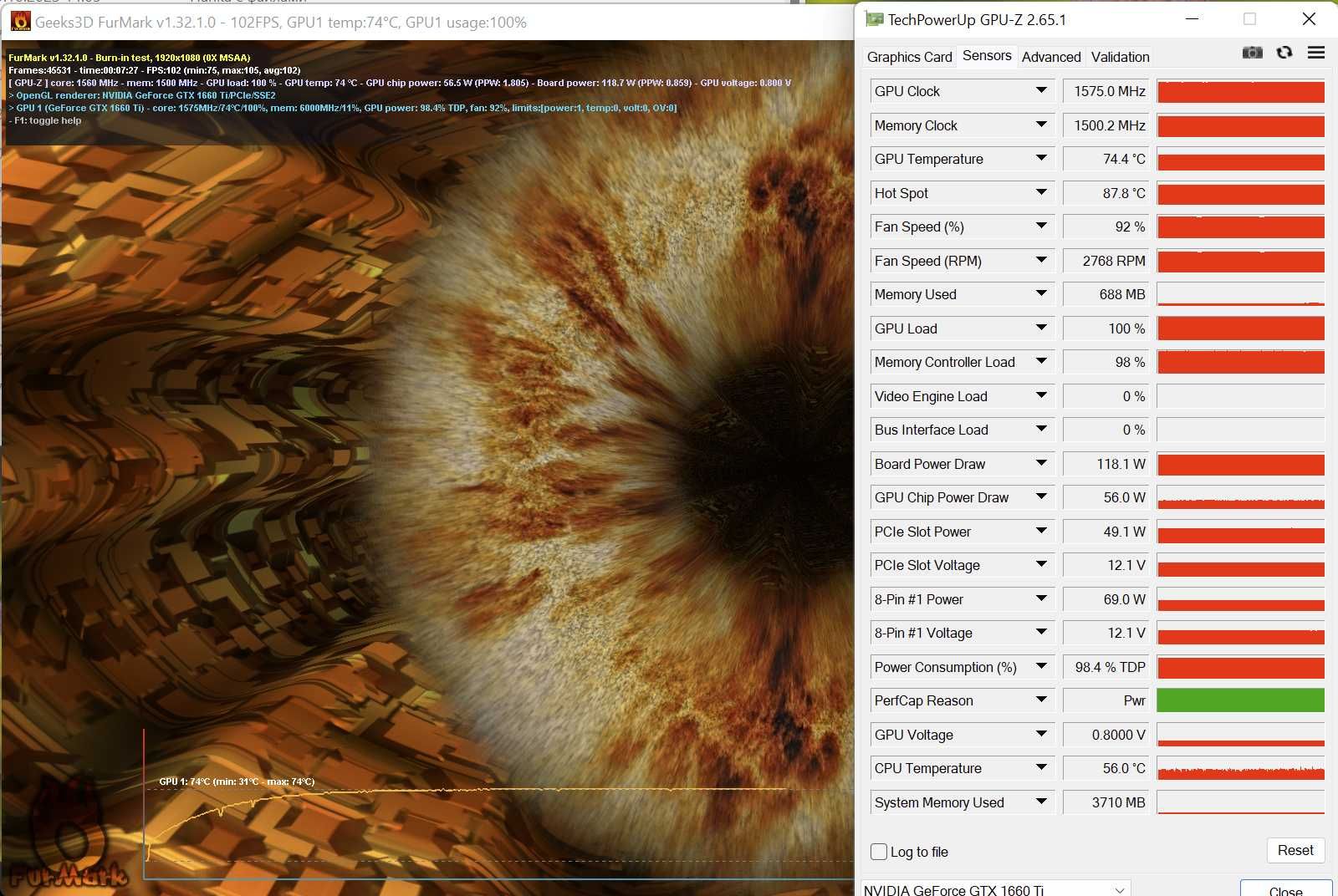Click the FurMark GPU temperature graph label
1338x896 pixels.
[x=237, y=781]
